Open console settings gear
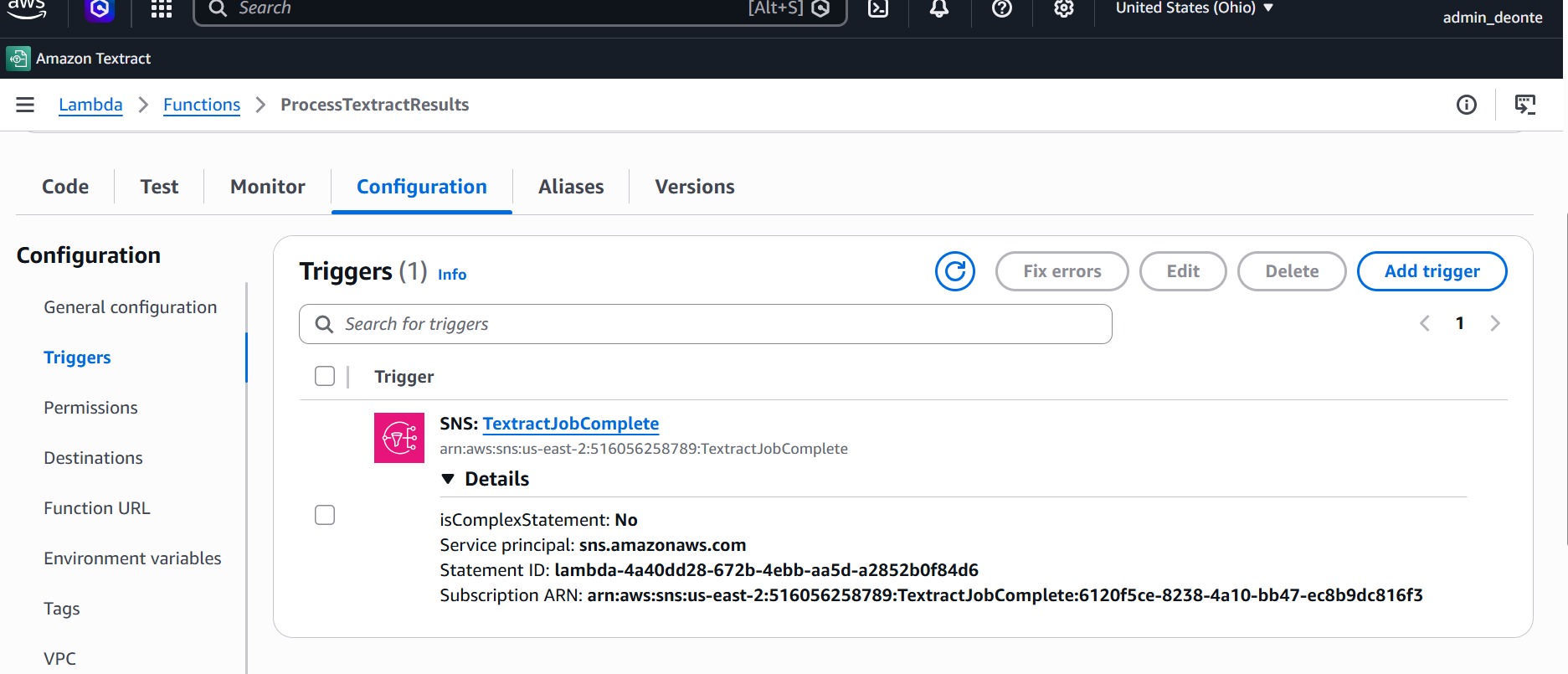The width and height of the screenshot is (1568, 674). (1064, 9)
